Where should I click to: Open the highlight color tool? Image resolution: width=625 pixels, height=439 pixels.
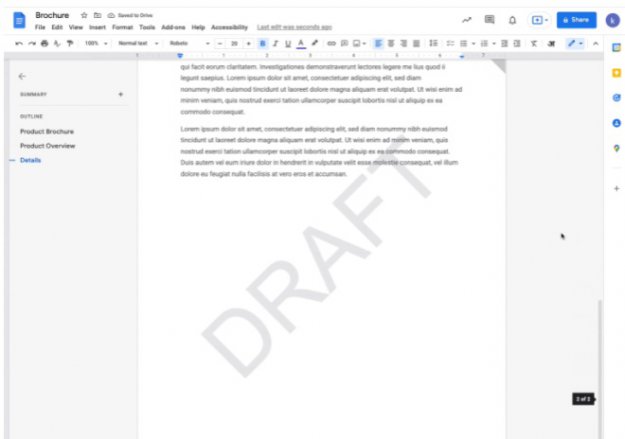[x=314, y=43]
